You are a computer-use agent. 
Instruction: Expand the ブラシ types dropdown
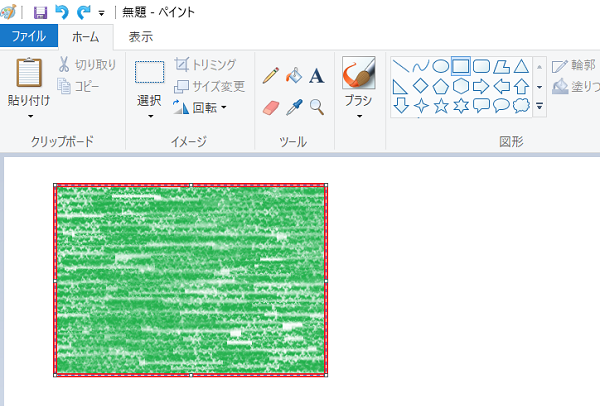359,116
